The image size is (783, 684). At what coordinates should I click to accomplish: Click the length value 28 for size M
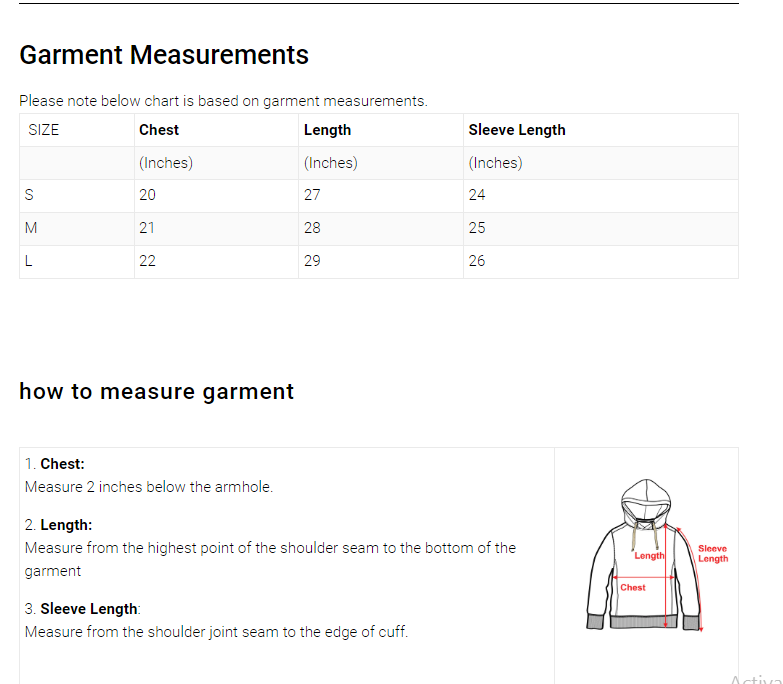point(312,228)
